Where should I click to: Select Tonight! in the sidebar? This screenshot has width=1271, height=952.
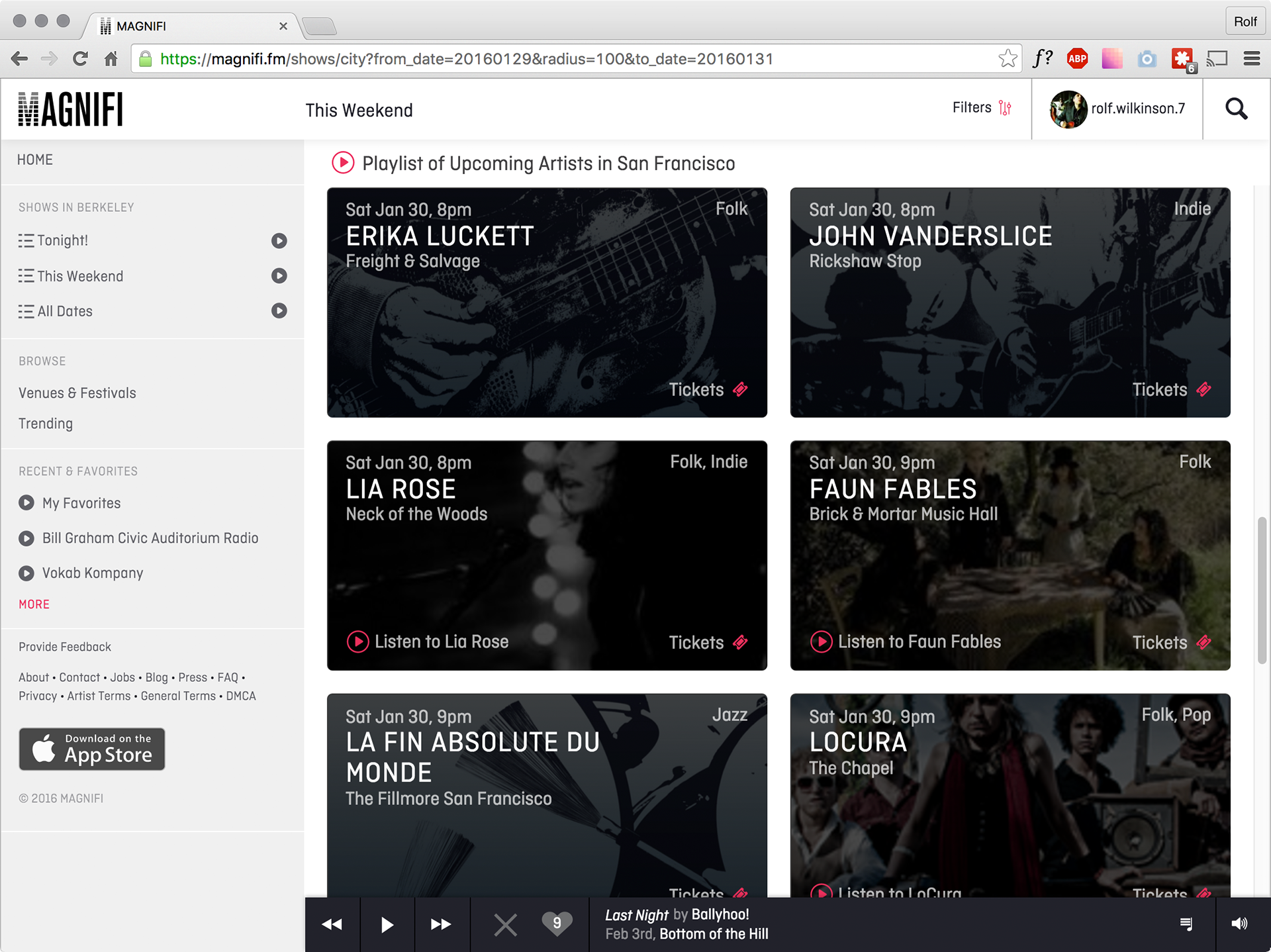click(x=62, y=240)
